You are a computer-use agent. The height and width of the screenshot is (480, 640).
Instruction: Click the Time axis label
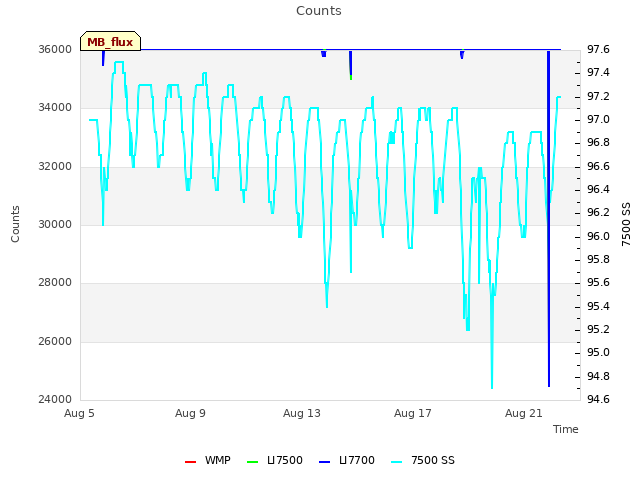coord(566,429)
